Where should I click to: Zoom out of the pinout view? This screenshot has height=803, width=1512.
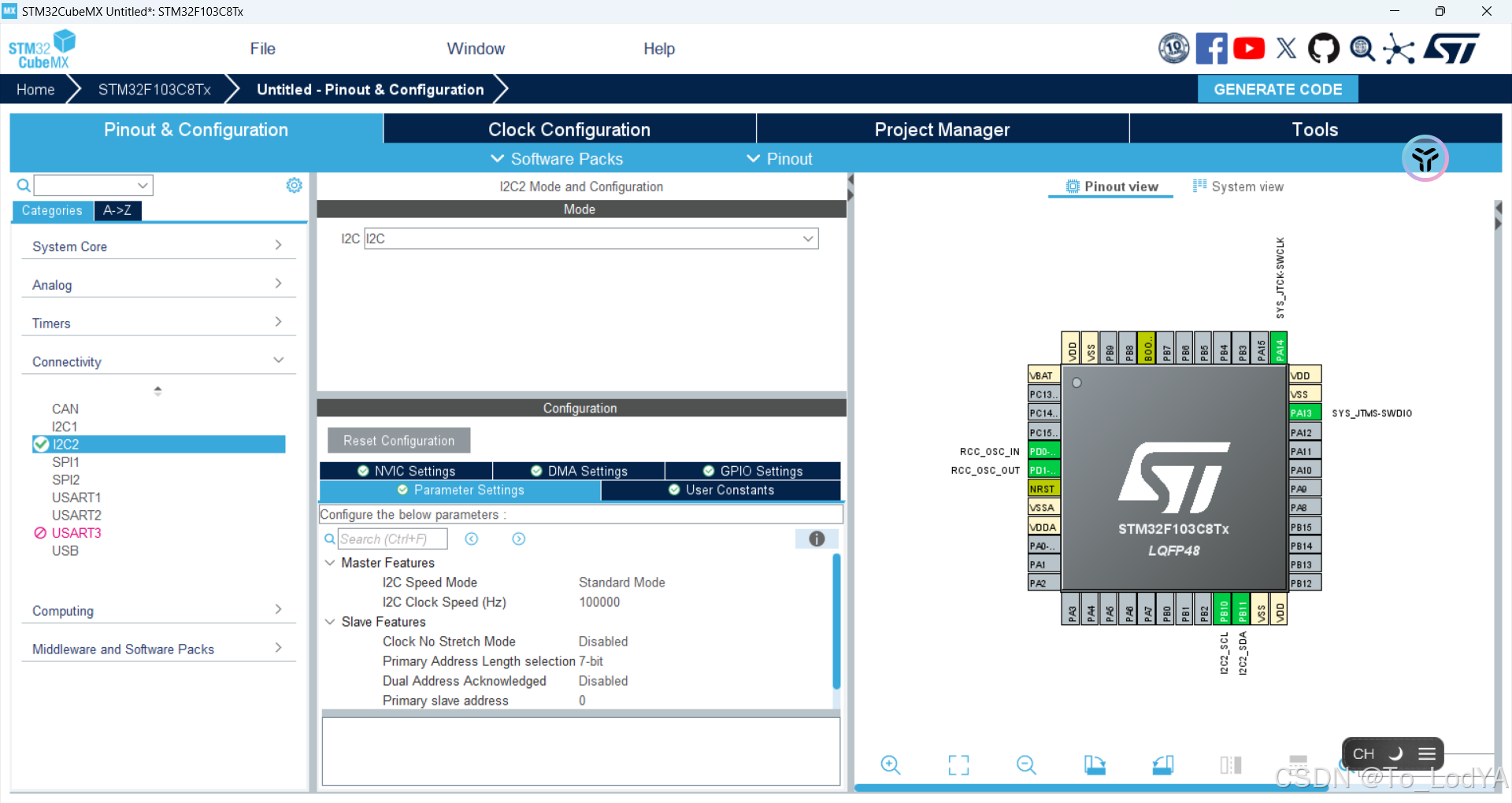pyautogui.click(x=1026, y=764)
